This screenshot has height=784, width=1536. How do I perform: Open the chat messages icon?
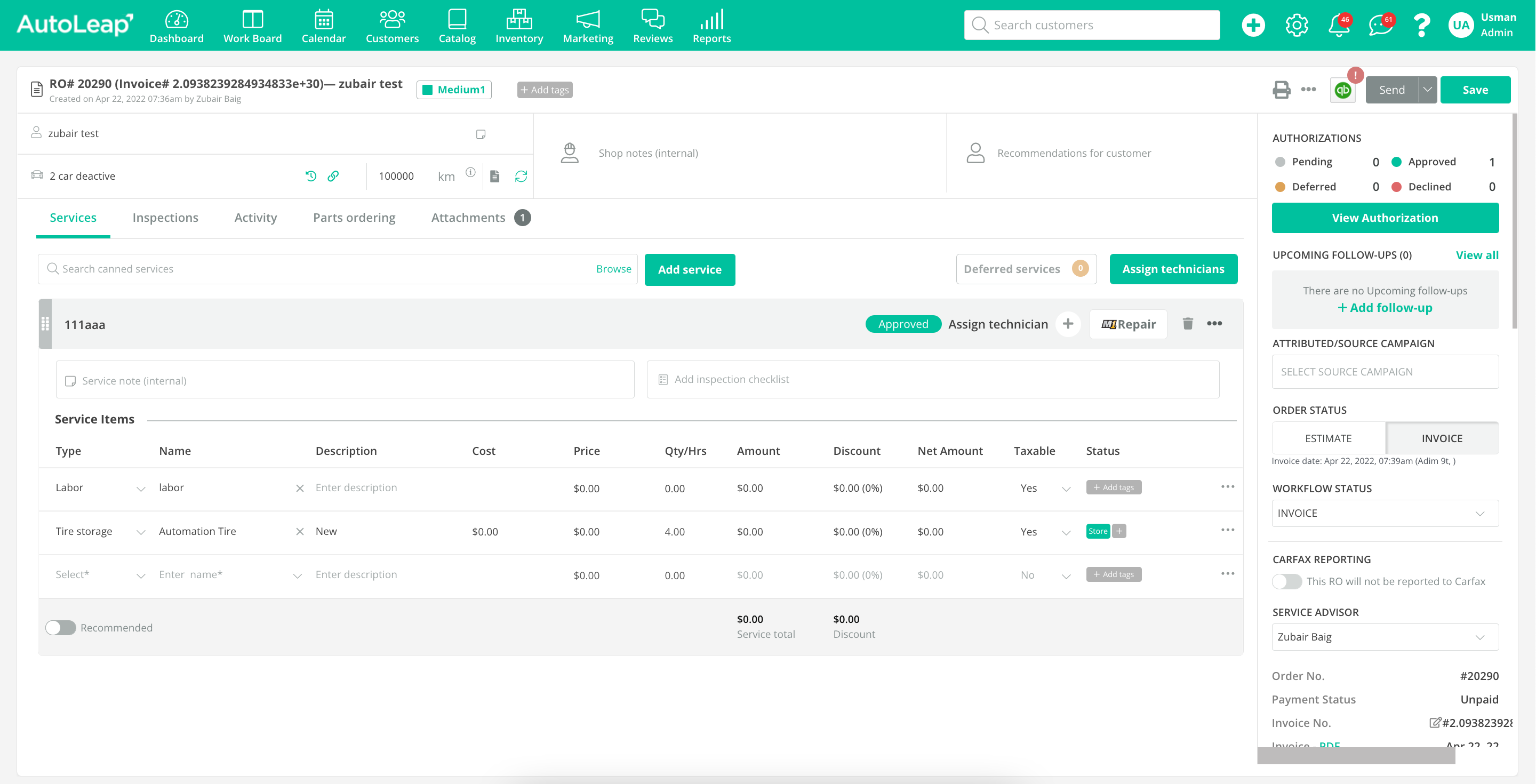tap(1380, 25)
